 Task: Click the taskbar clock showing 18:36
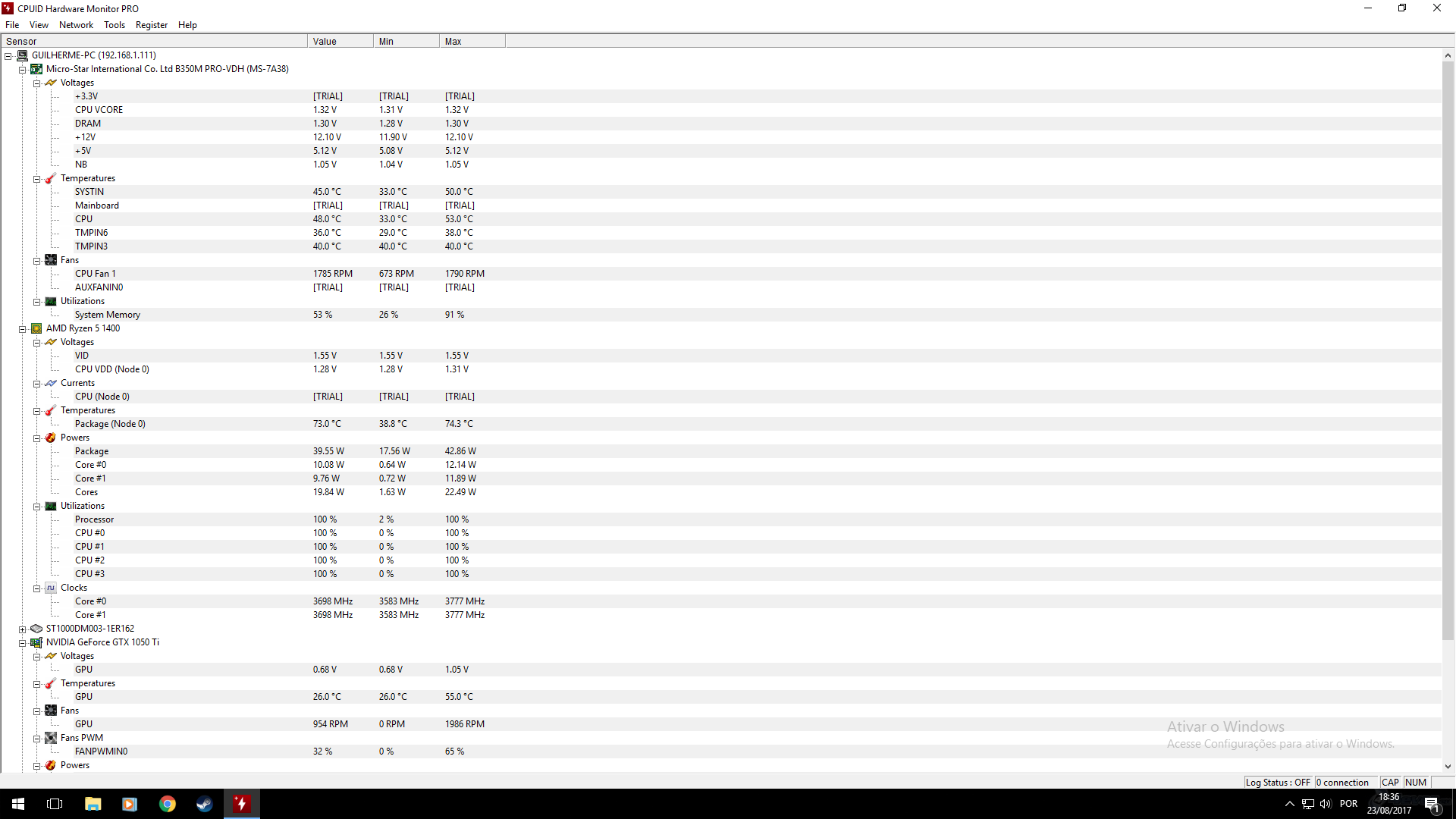(1389, 804)
